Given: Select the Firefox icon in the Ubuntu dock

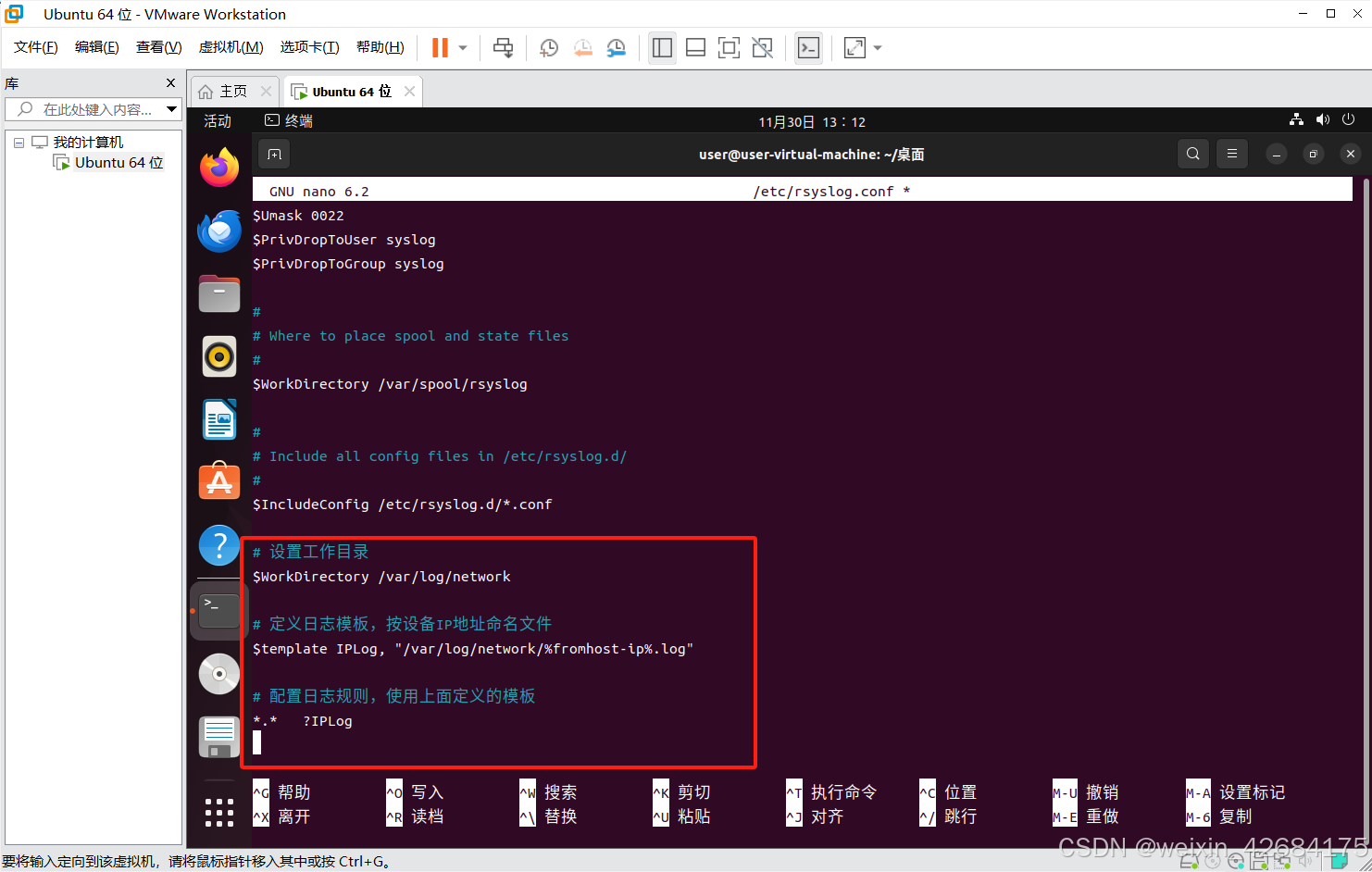Looking at the screenshot, I should coord(218,168).
